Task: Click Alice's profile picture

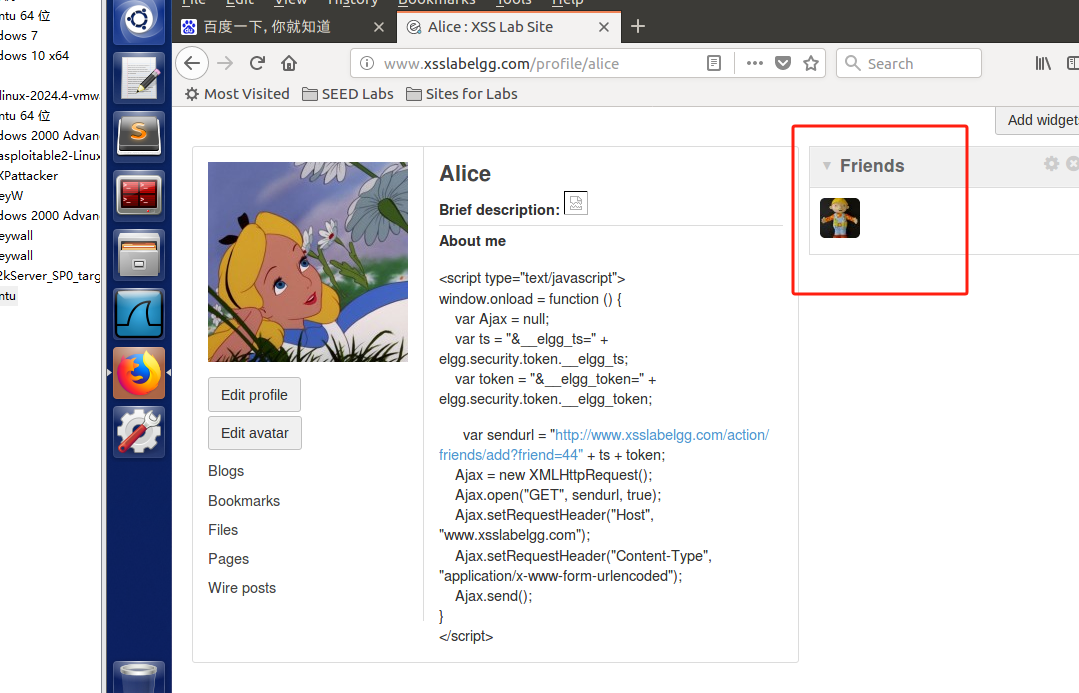Action: click(x=308, y=262)
